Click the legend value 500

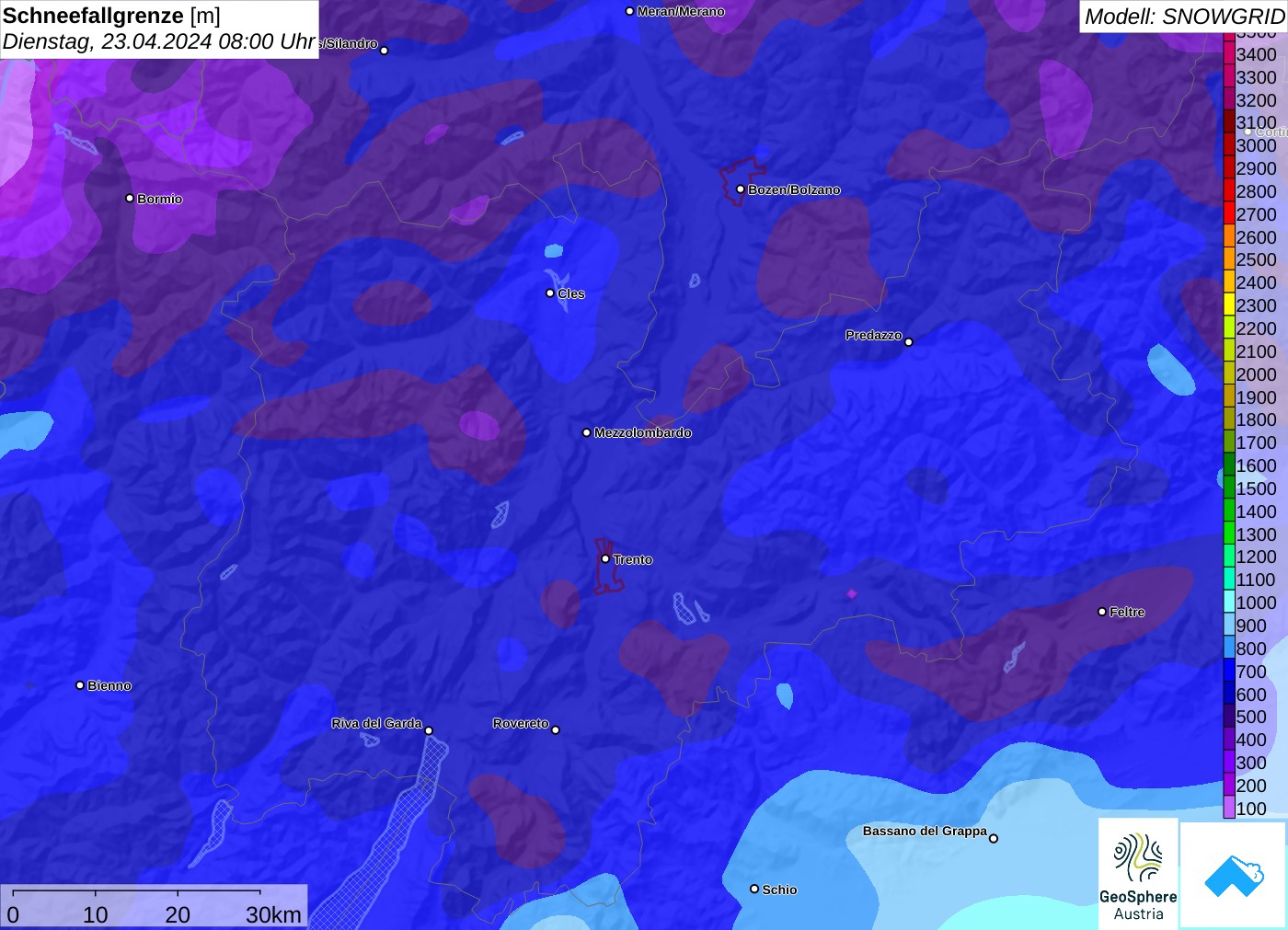(1251, 717)
